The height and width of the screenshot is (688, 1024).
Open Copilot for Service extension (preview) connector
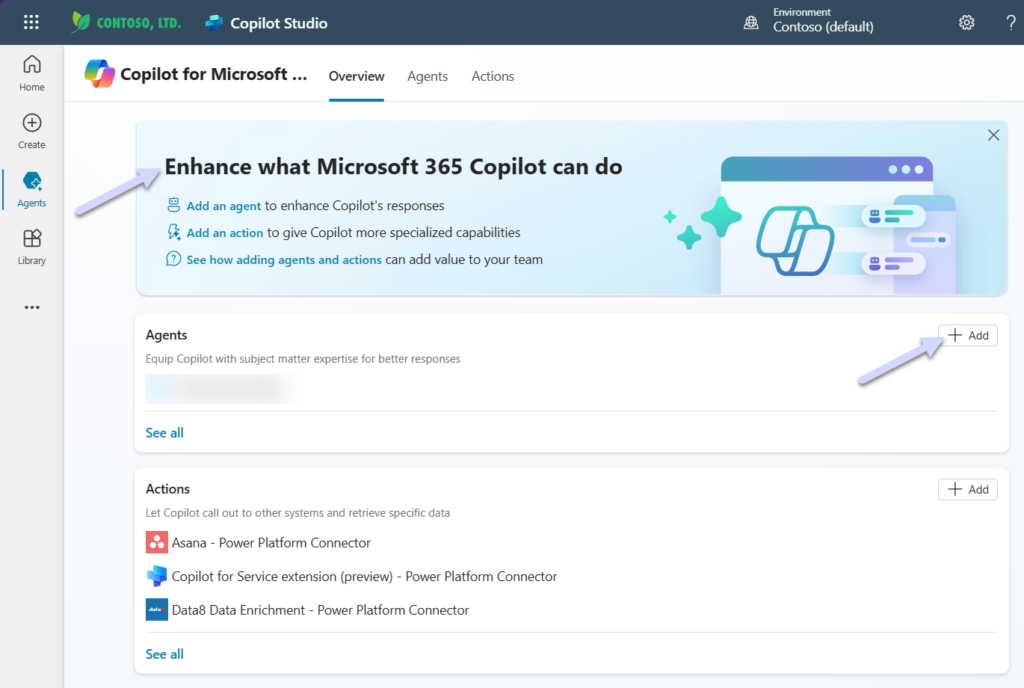click(364, 576)
